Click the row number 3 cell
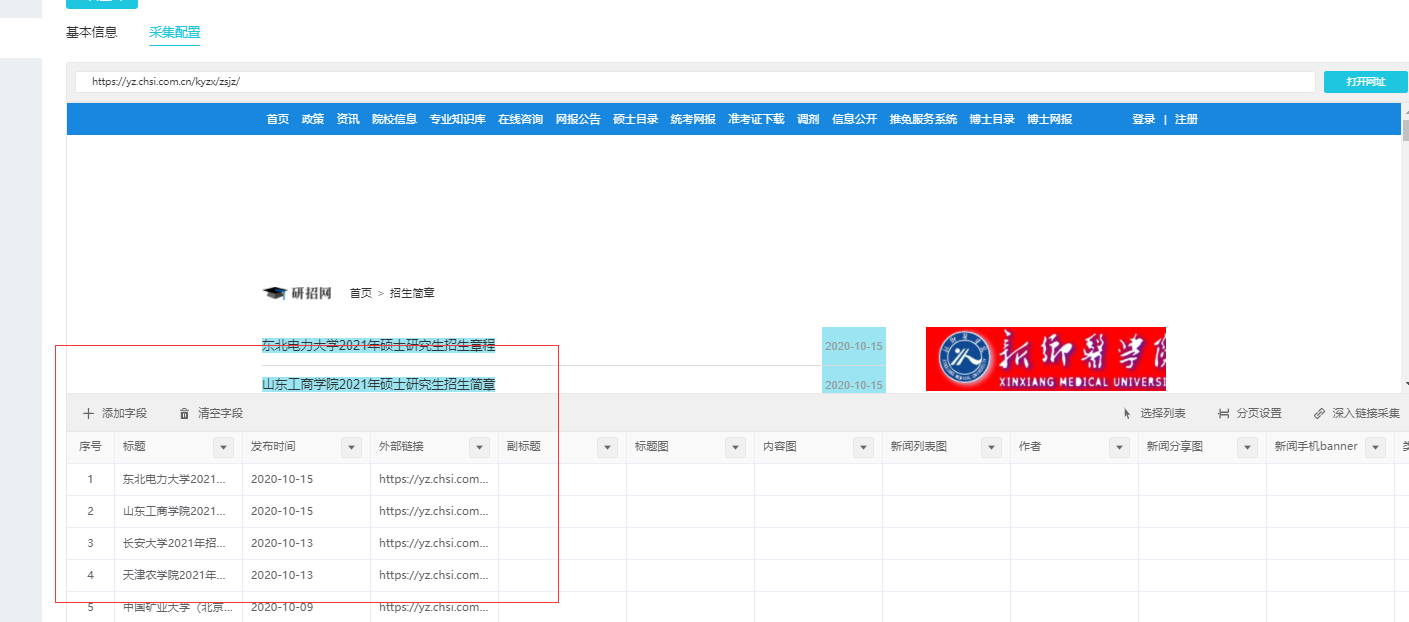 tap(90, 543)
